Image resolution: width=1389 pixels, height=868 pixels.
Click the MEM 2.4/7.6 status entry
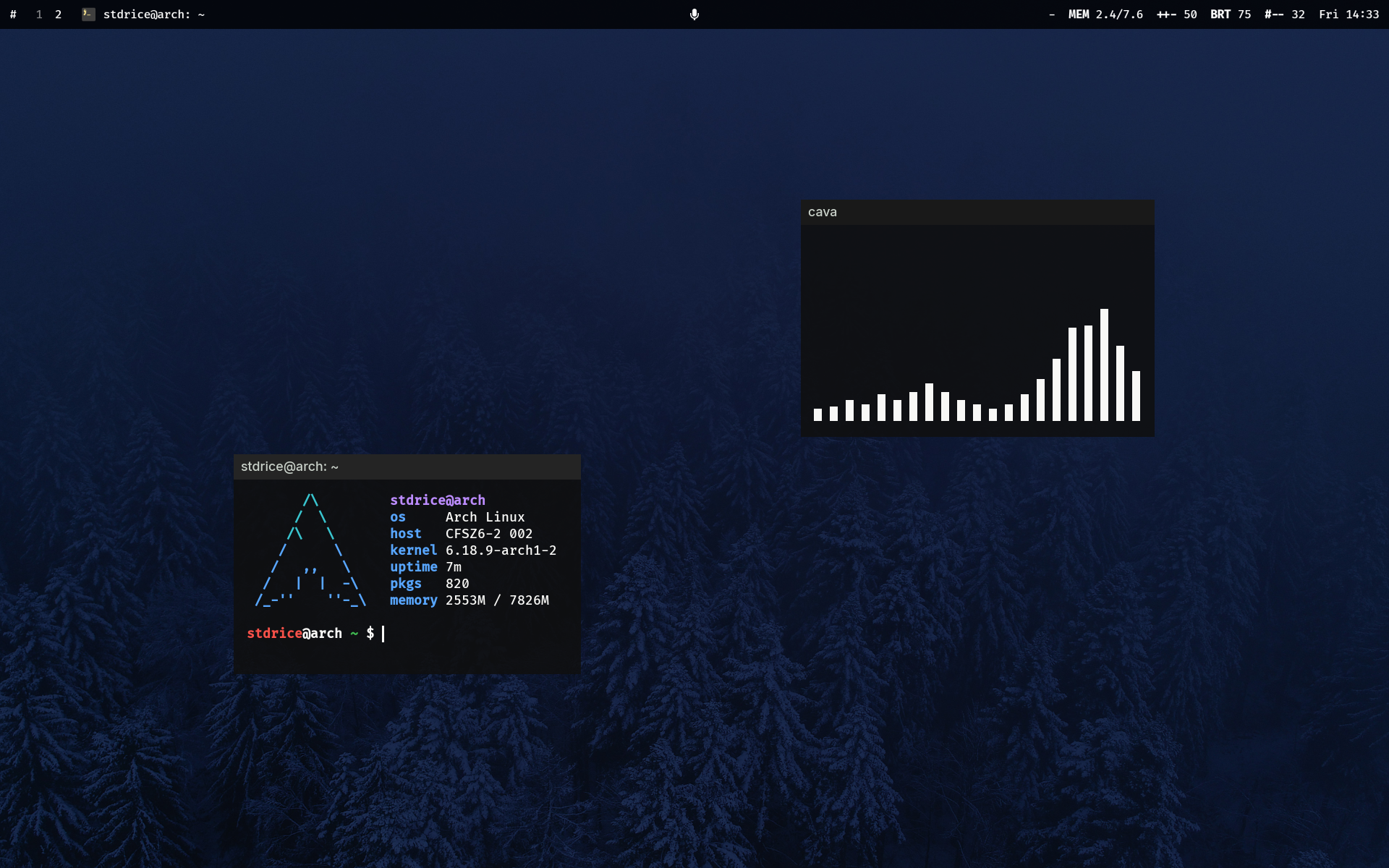tap(1105, 14)
